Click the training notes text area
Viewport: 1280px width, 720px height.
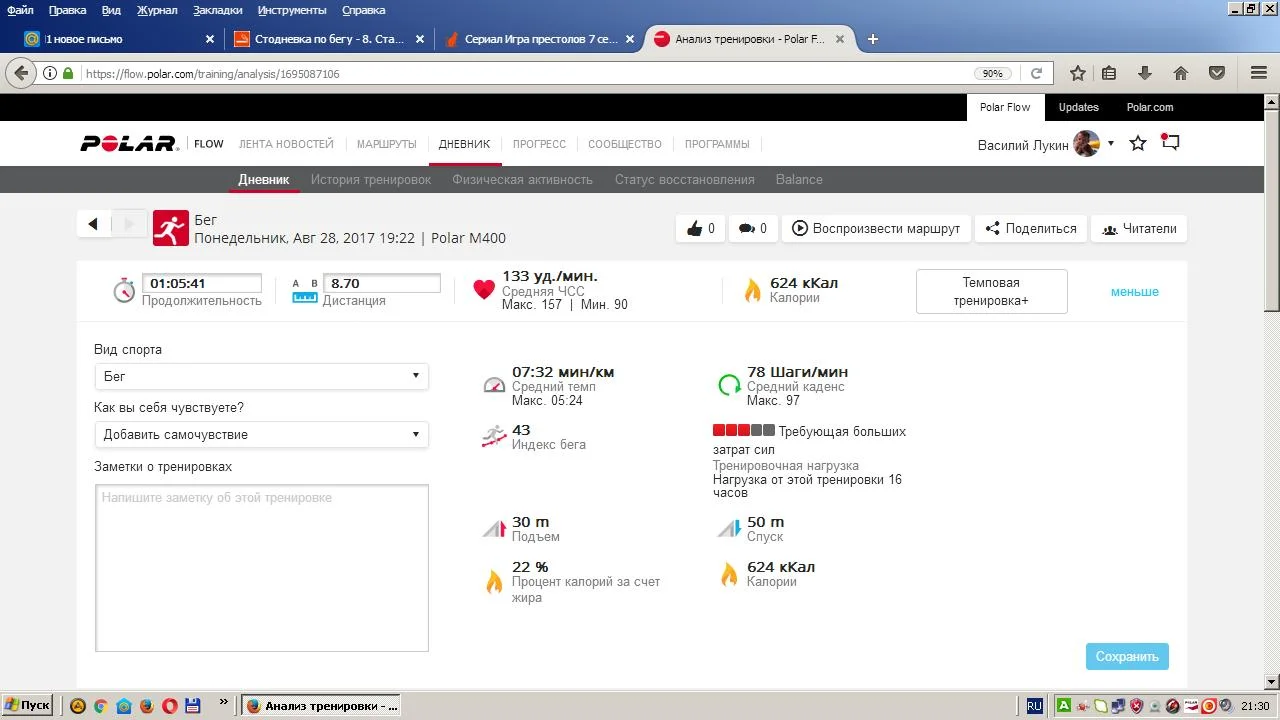coord(261,568)
